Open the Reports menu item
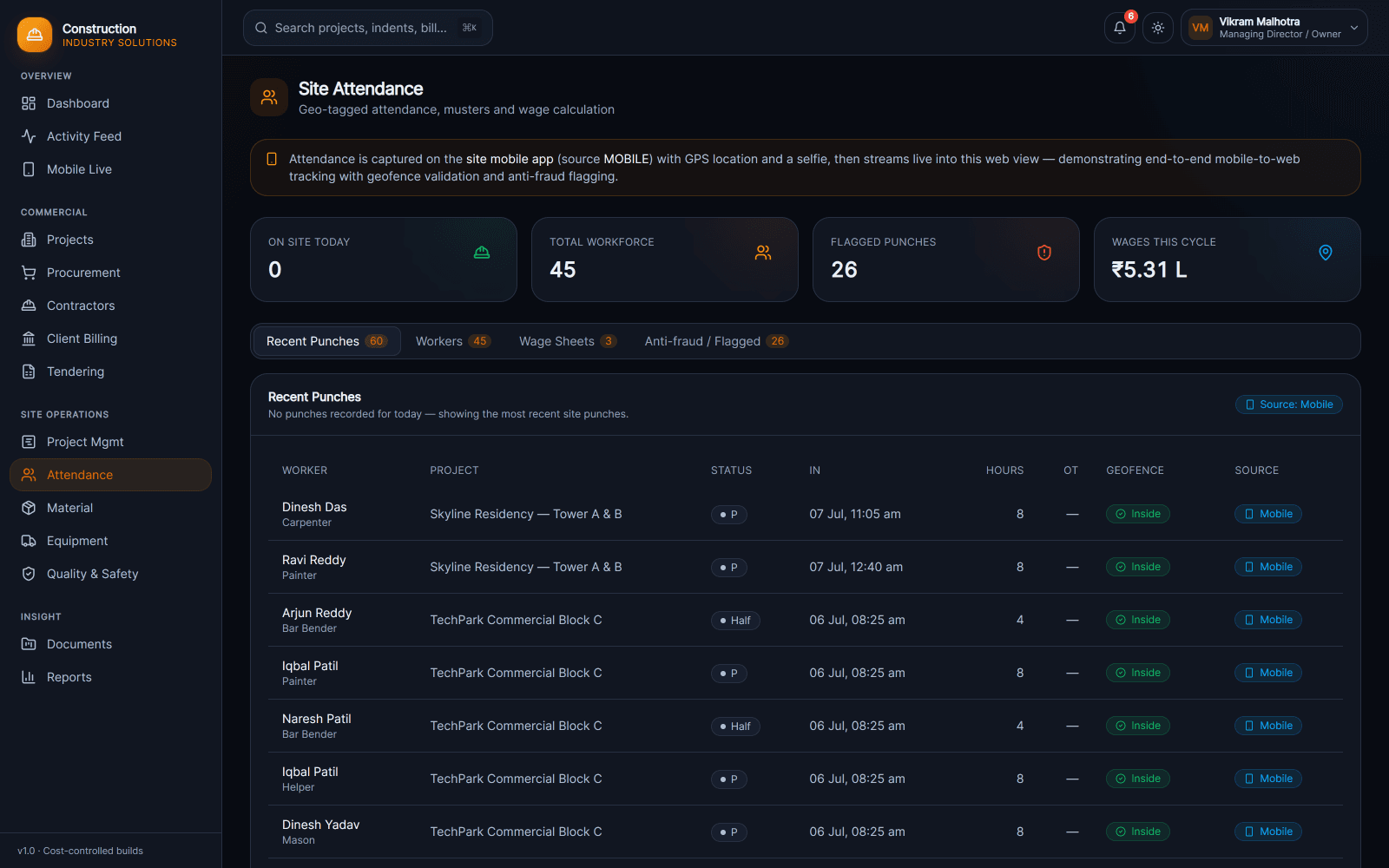This screenshot has width=1389, height=868. (110, 677)
